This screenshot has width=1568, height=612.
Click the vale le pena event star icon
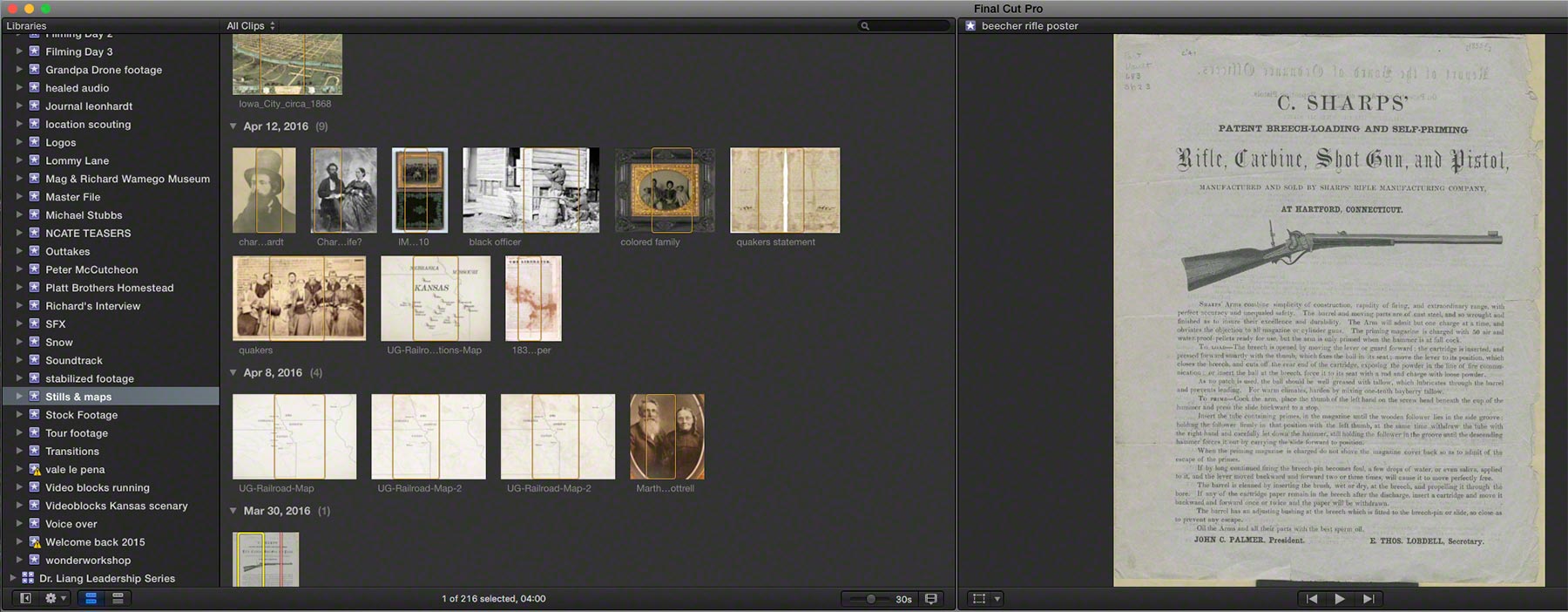tap(34, 469)
